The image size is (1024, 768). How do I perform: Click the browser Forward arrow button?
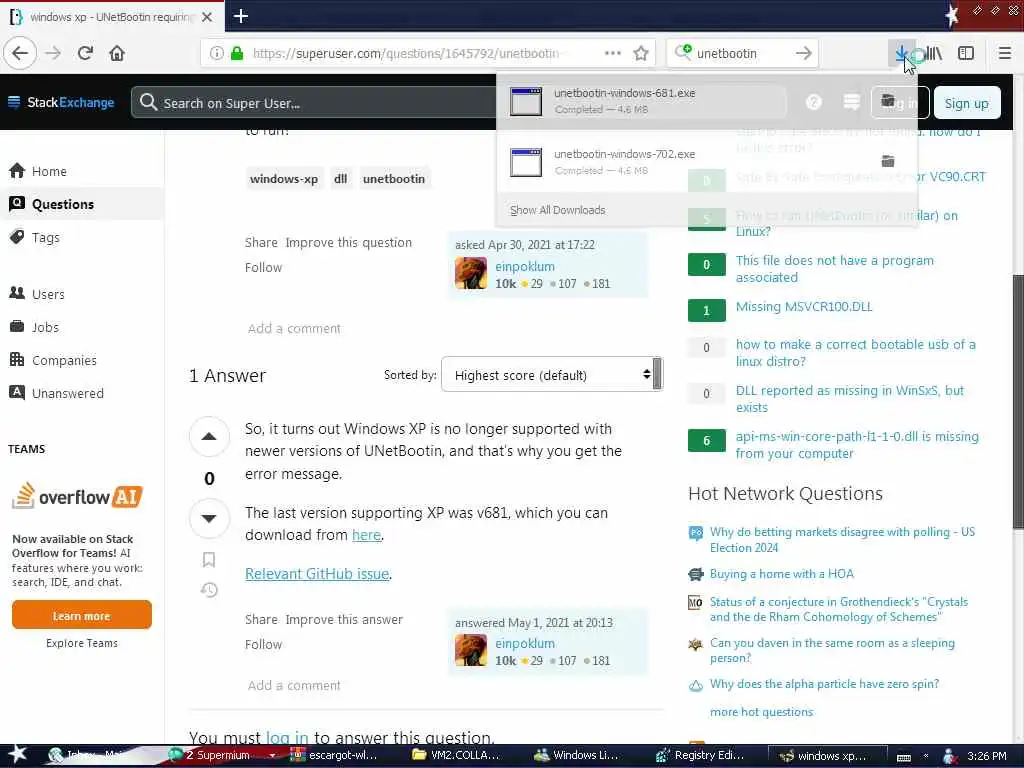[53, 53]
